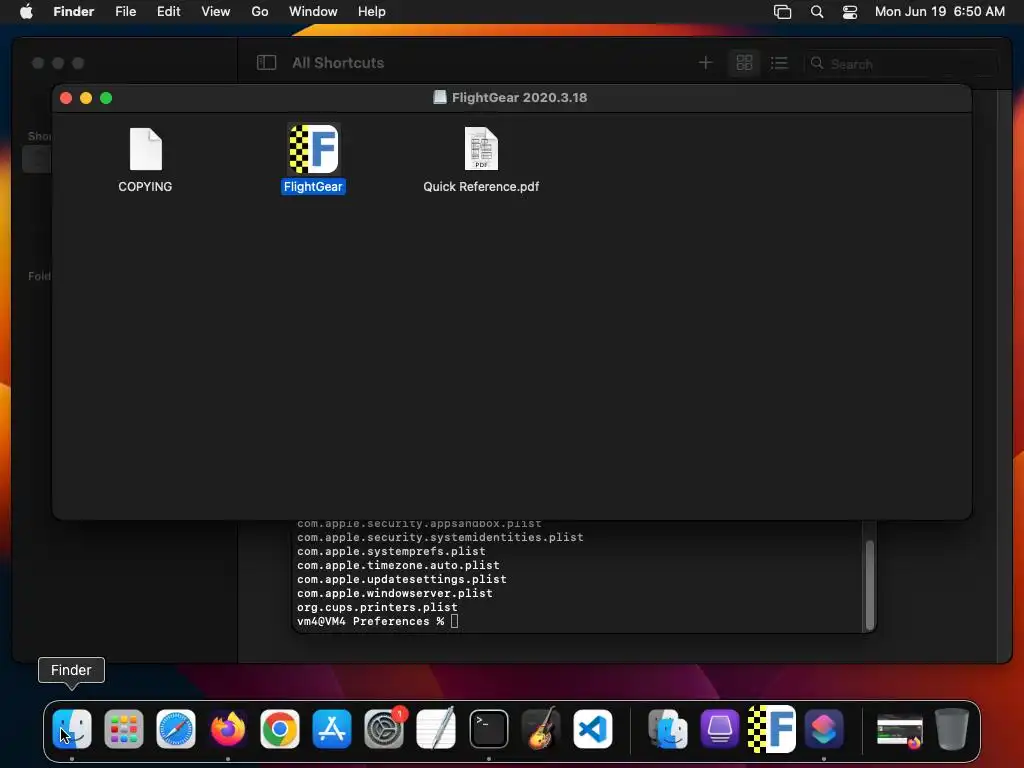Viewport: 1024px width, 768px height.
Task: Switch Shortcuts to list view
Action: tap(779, 63)
